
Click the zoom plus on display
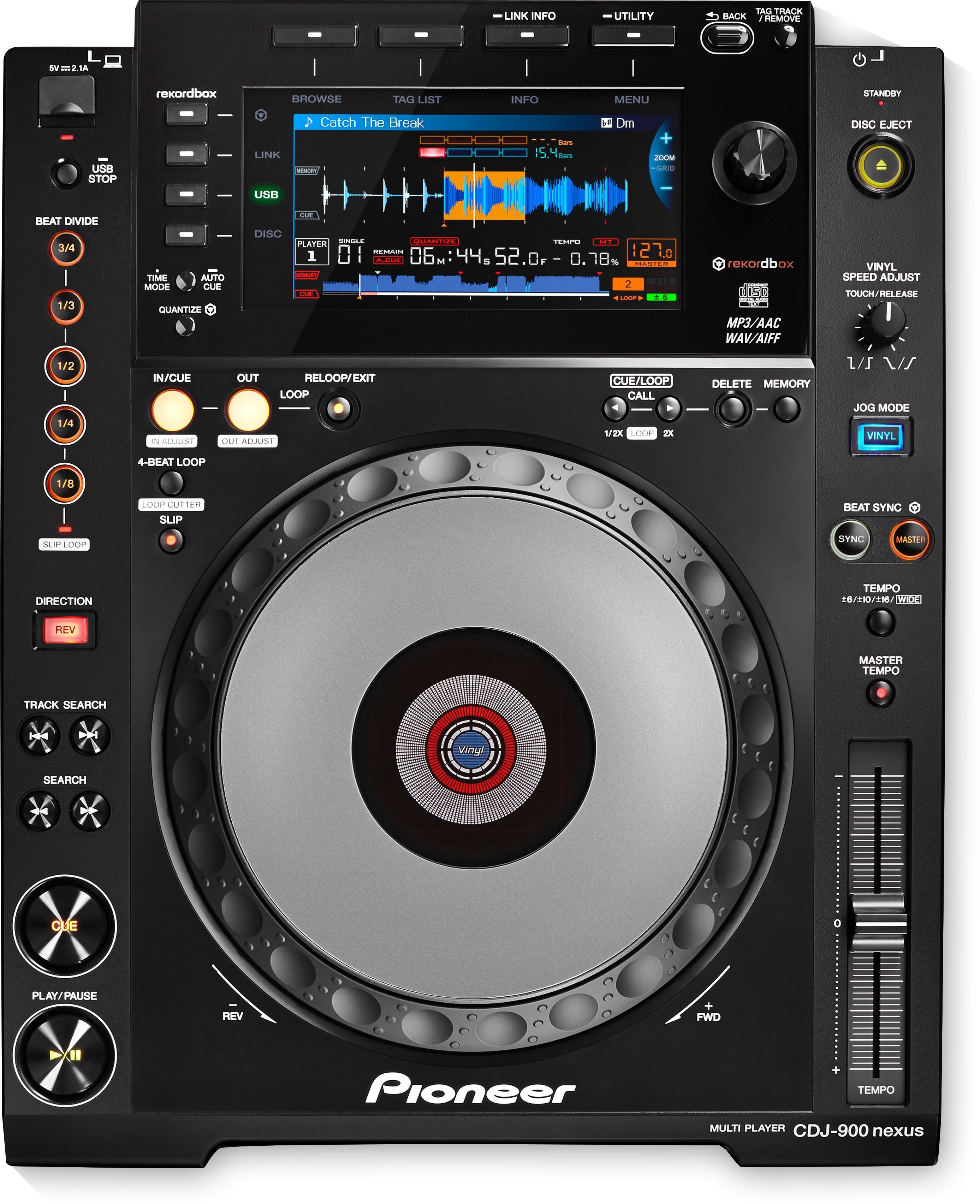666,138
